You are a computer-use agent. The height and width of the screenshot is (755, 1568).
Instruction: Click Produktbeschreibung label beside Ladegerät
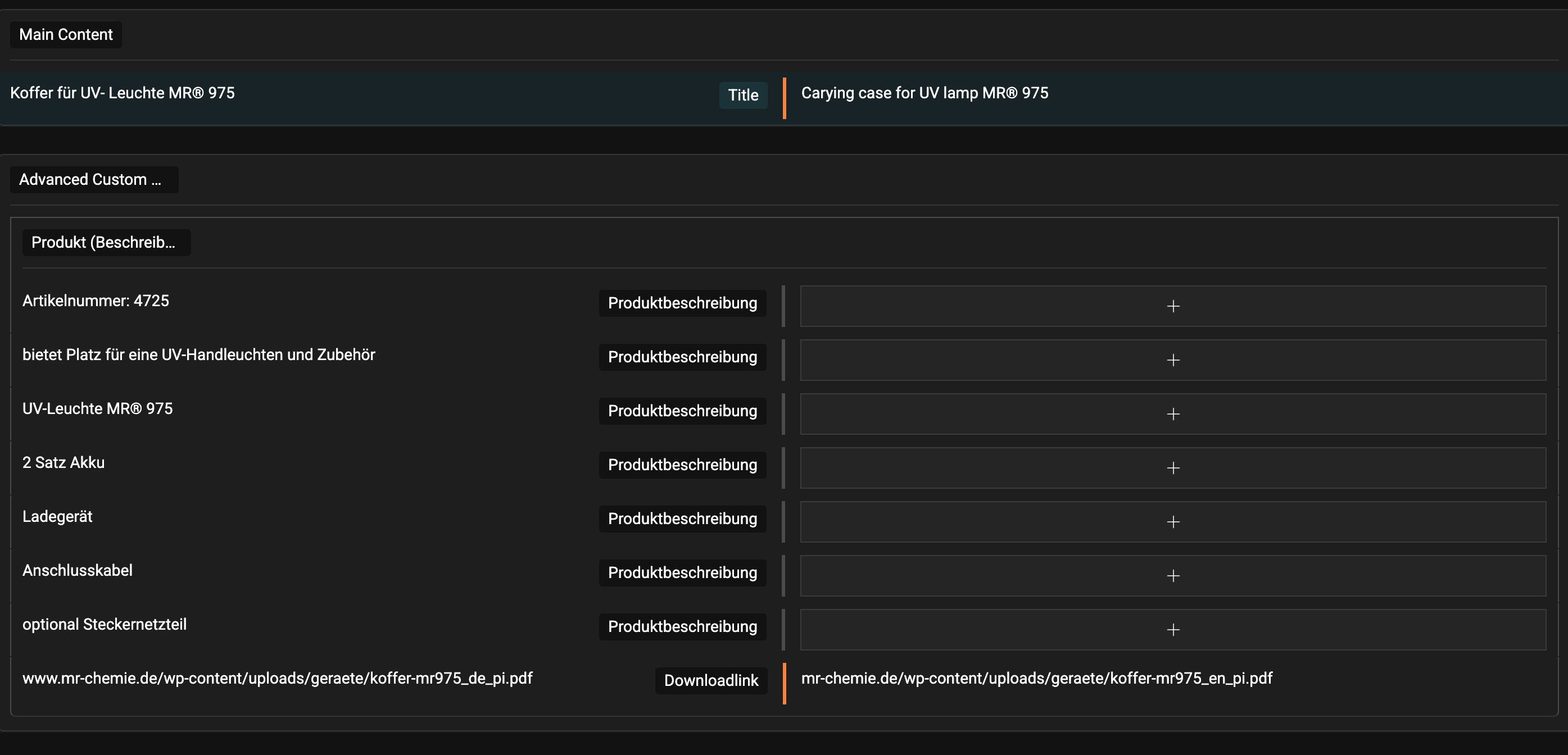coord(682,519)
